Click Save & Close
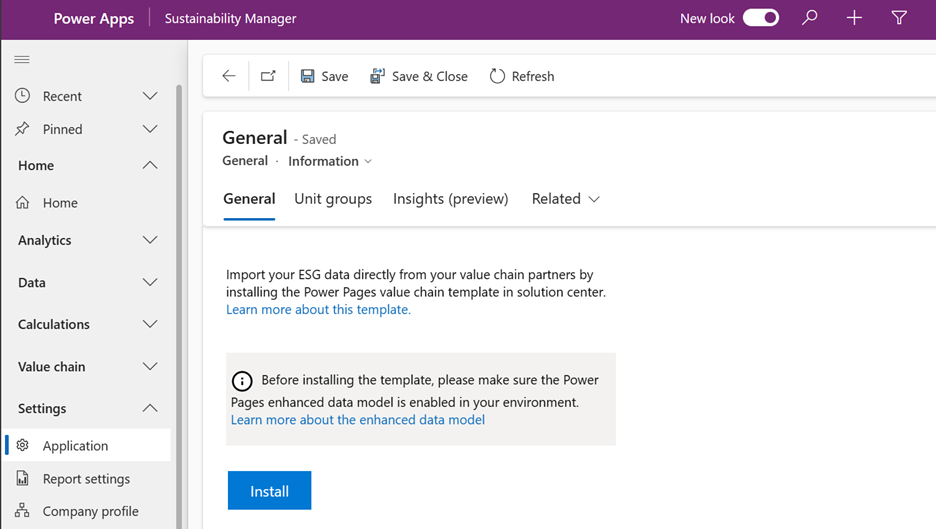 point(419,76)
